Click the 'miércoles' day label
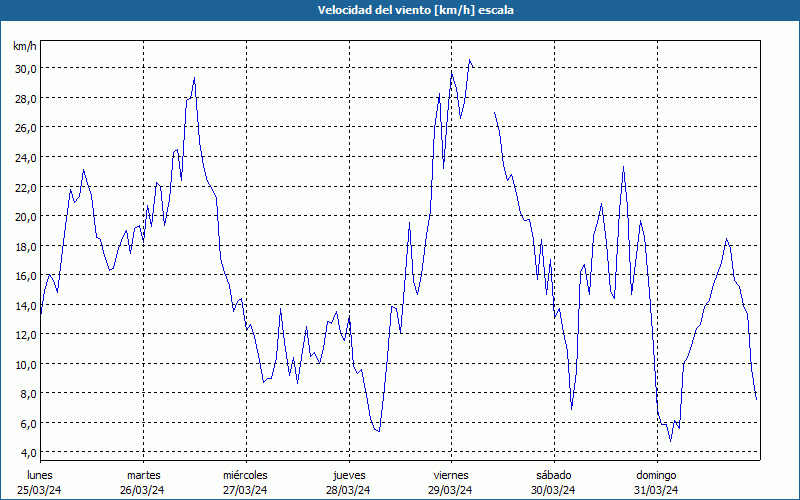The image size is (800, 500). click(x=245, y=475)
